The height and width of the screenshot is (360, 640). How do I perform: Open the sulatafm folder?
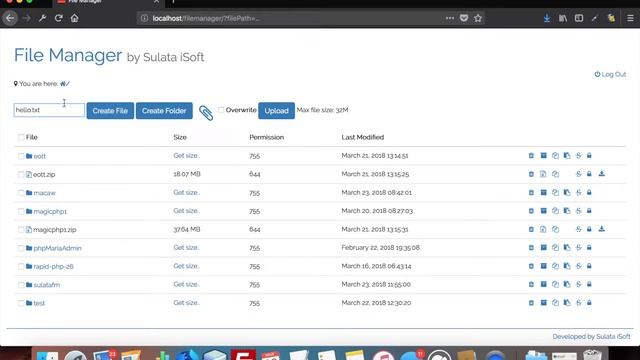pyautogui.click(x=47, y=284)
